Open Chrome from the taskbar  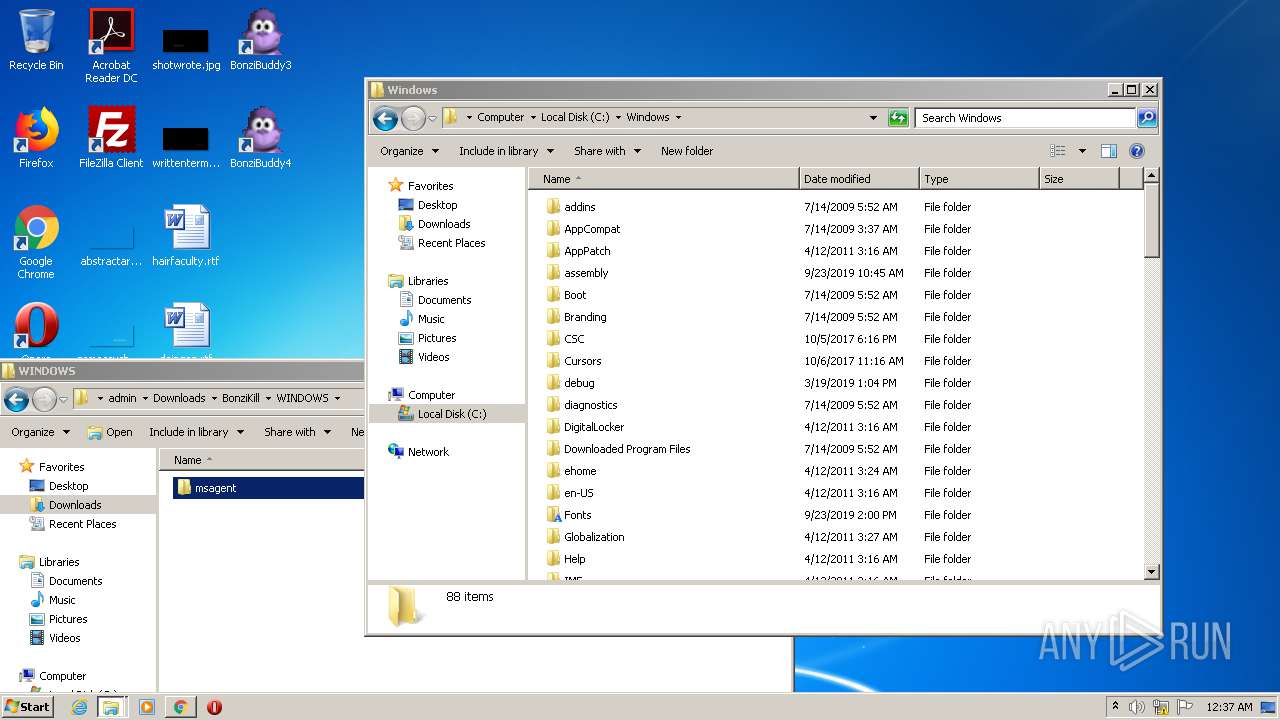[180, 707]
